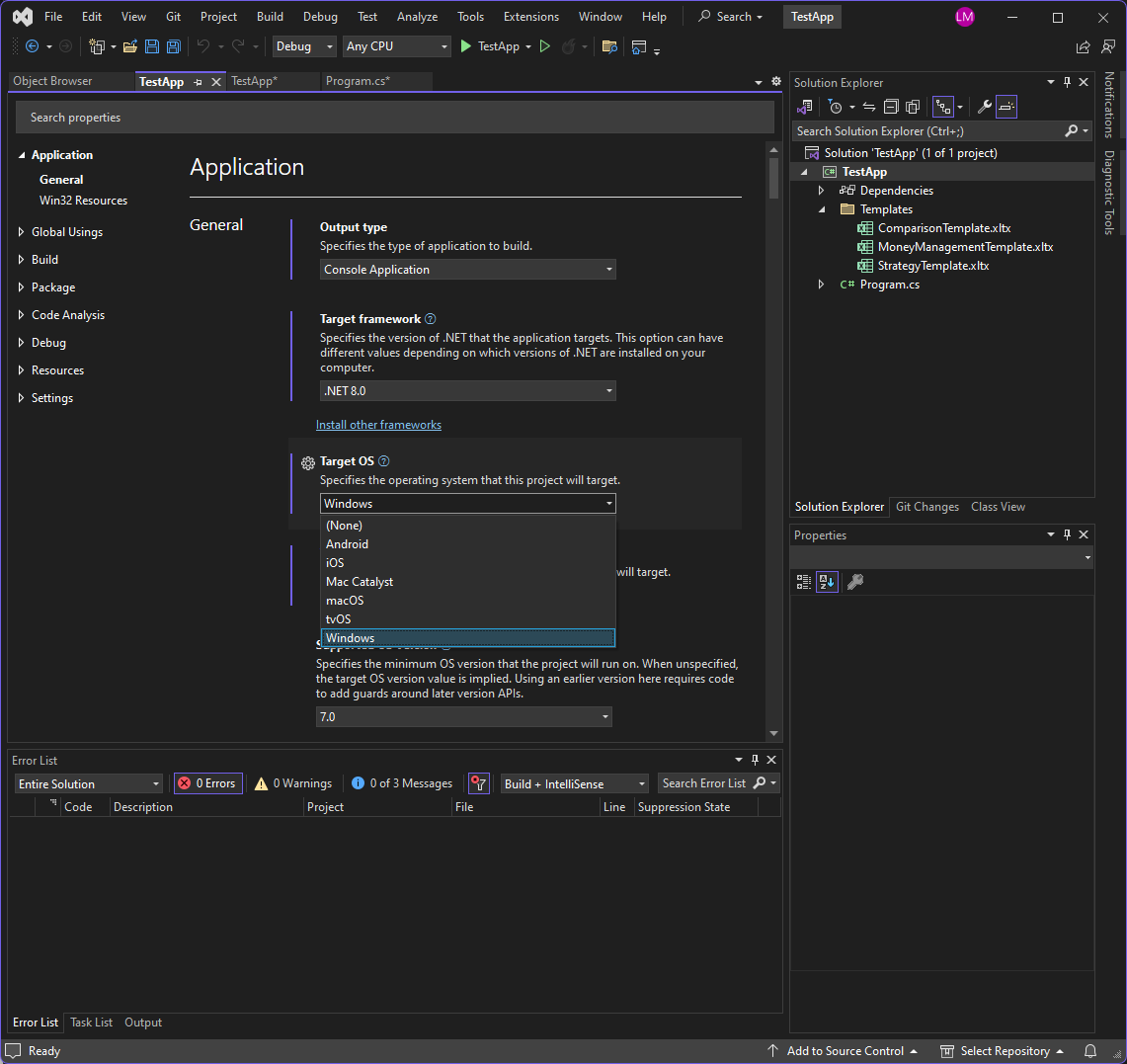The image size is (1127, 1064).
Task: Click the Visual Studio logo icon
Action: (x=23, y=17)
